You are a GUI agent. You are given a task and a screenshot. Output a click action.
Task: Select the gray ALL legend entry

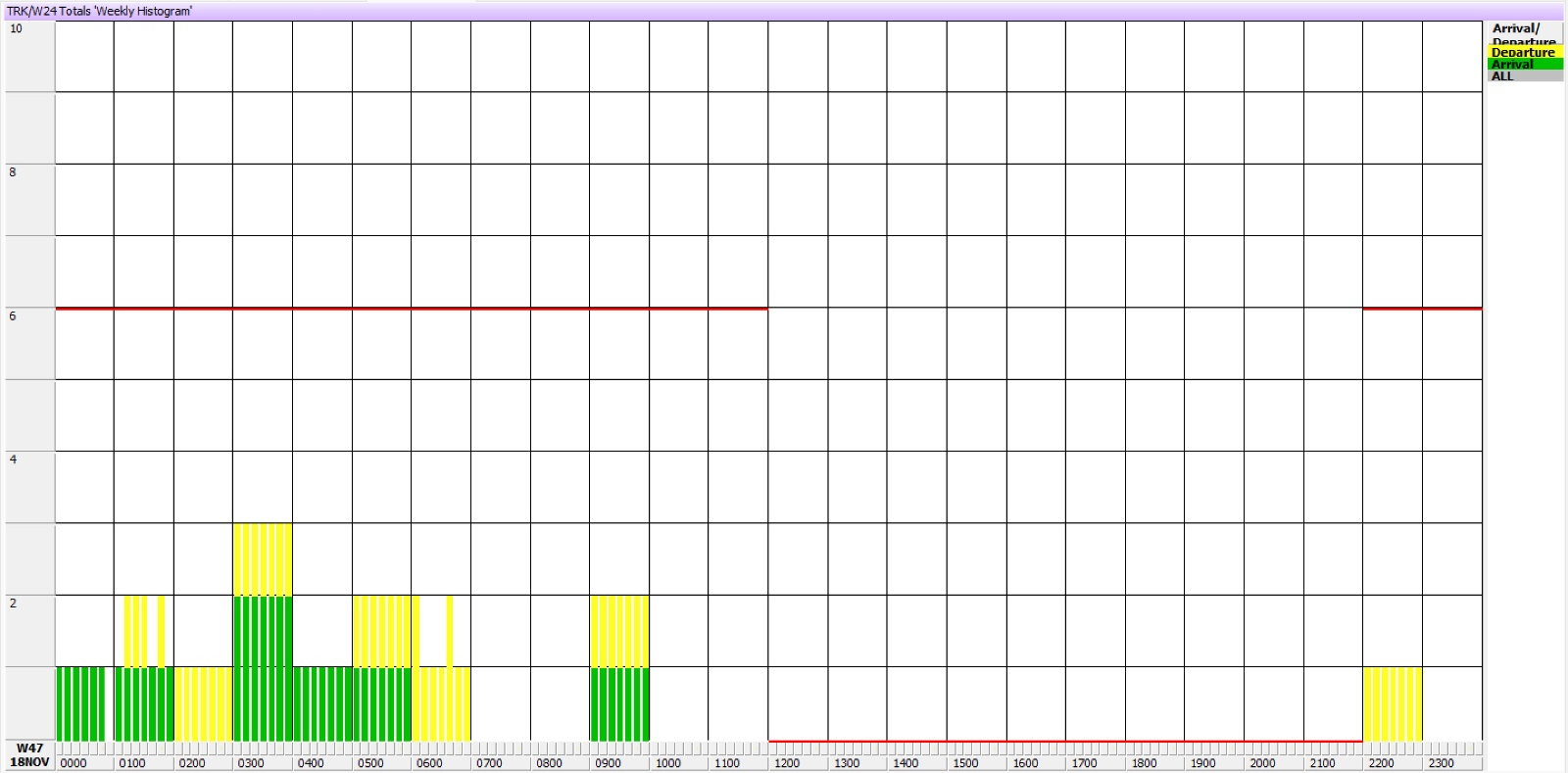[x=1523, y=76]
